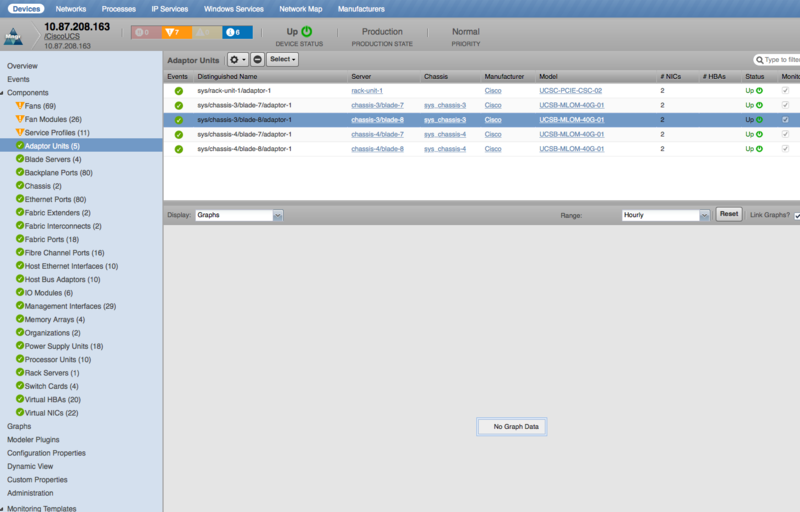
Task: Select Host Ethernet Interfaces (10) component
Action: click(71, 266)
